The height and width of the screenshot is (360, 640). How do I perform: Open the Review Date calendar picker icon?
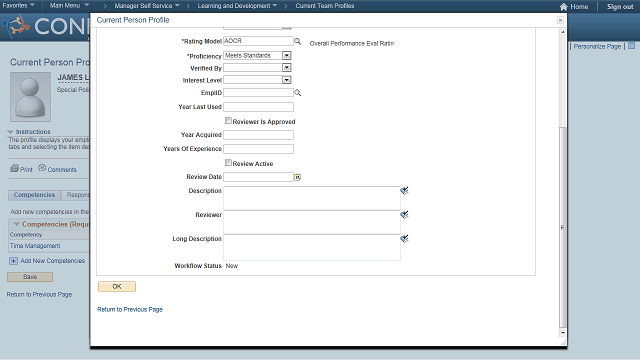click(x=298, y=177)
